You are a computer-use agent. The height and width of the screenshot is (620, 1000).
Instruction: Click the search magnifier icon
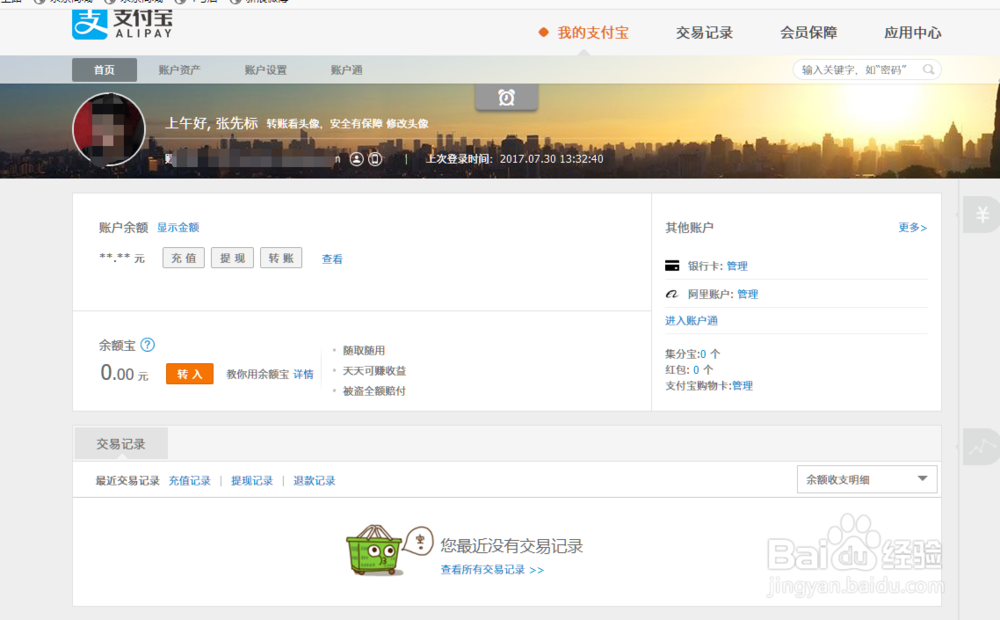(x=929, y=69)
